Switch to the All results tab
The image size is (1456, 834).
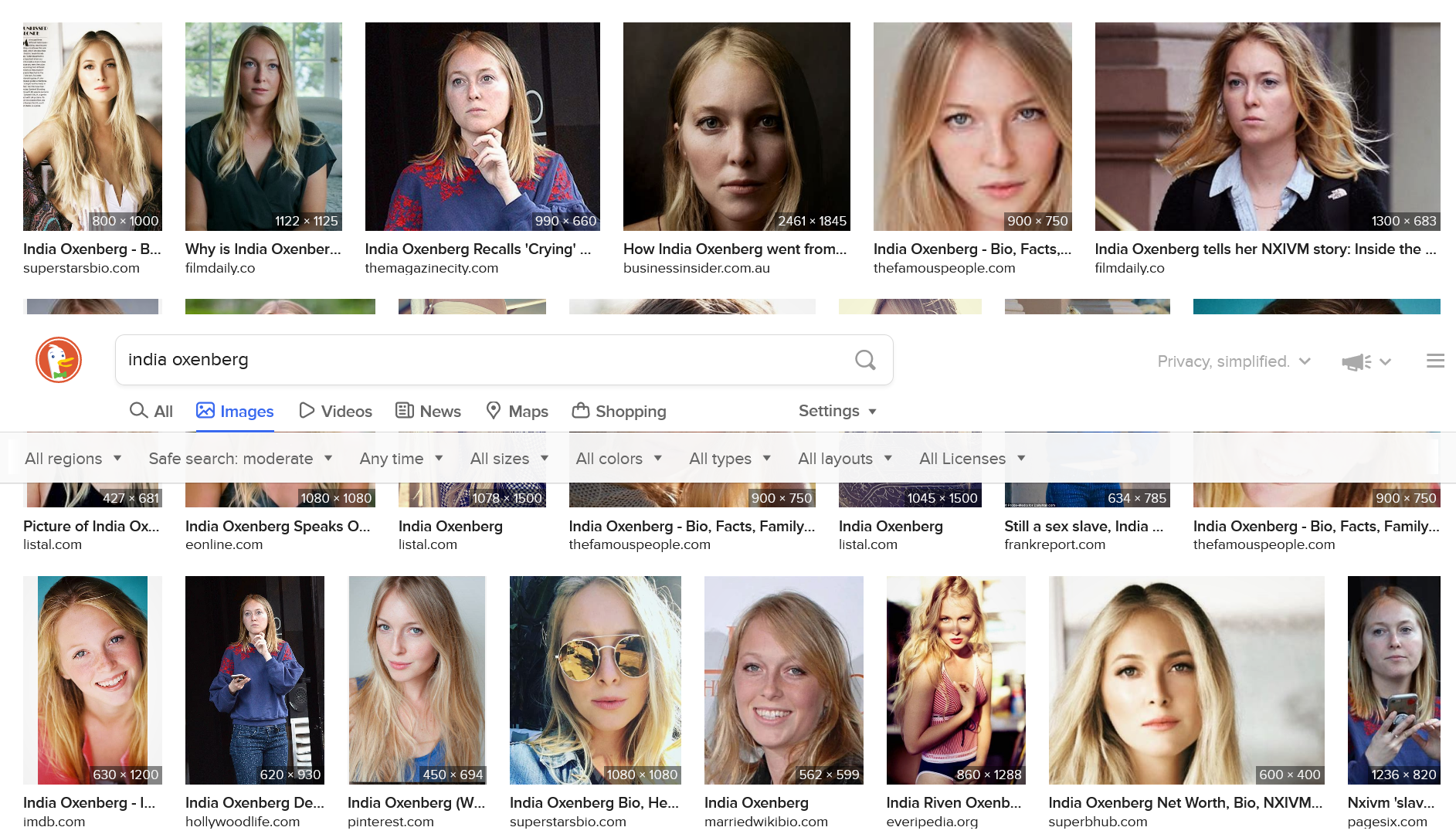(151, 411)
